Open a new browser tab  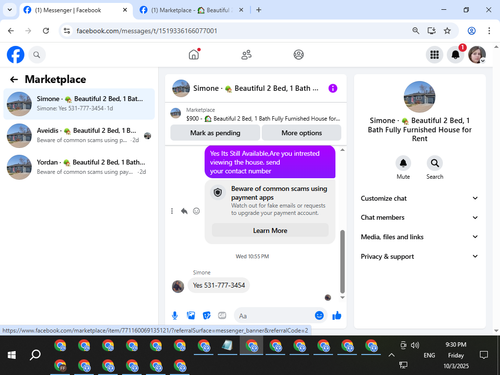pos(259,10)
